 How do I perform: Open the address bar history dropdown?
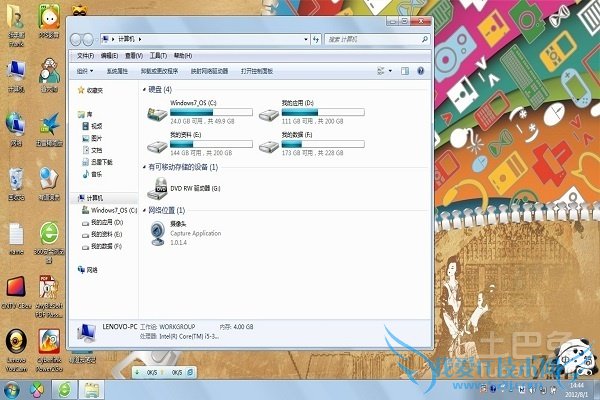306,39
